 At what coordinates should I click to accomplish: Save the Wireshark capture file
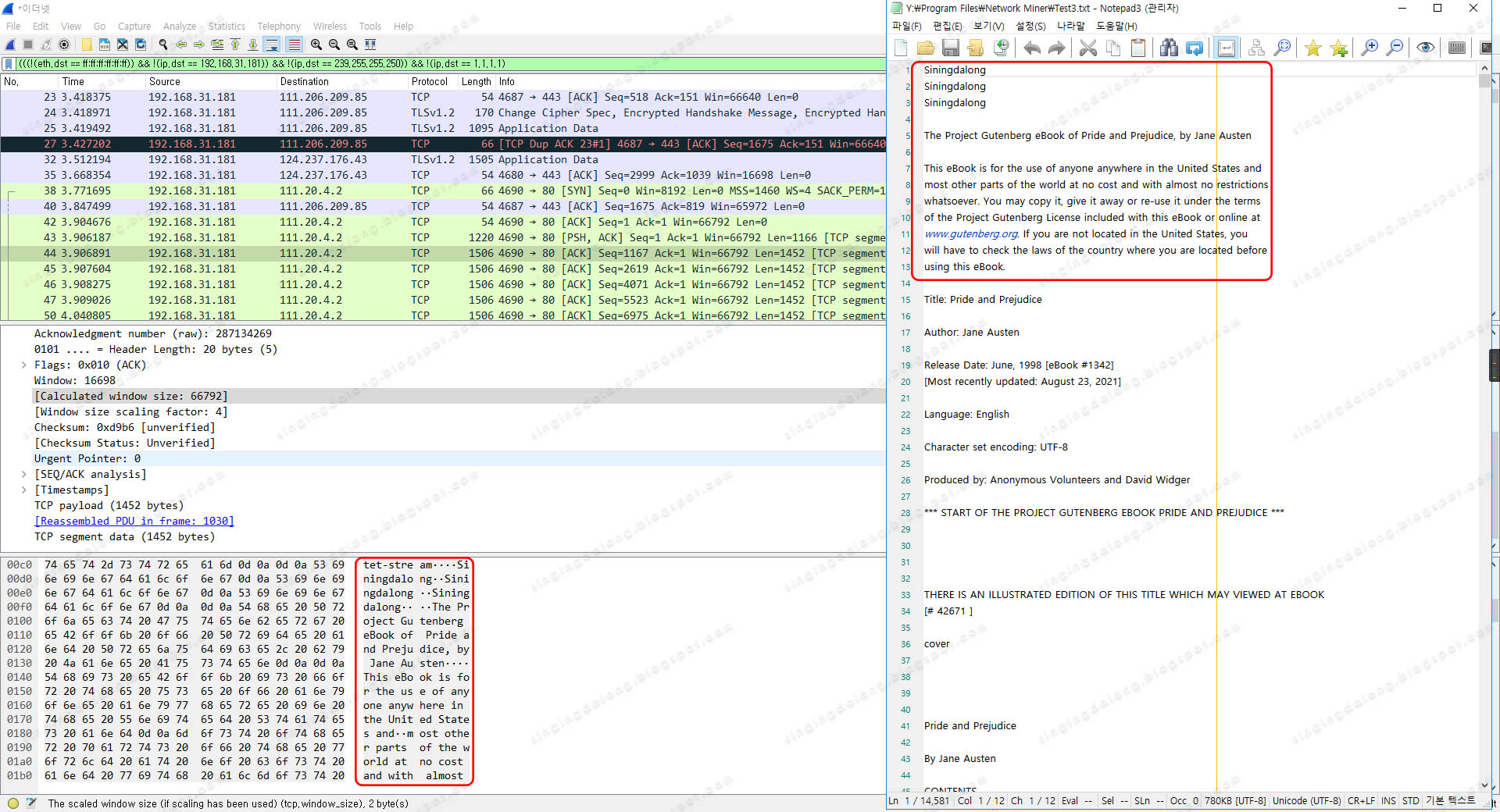[105, 45]
